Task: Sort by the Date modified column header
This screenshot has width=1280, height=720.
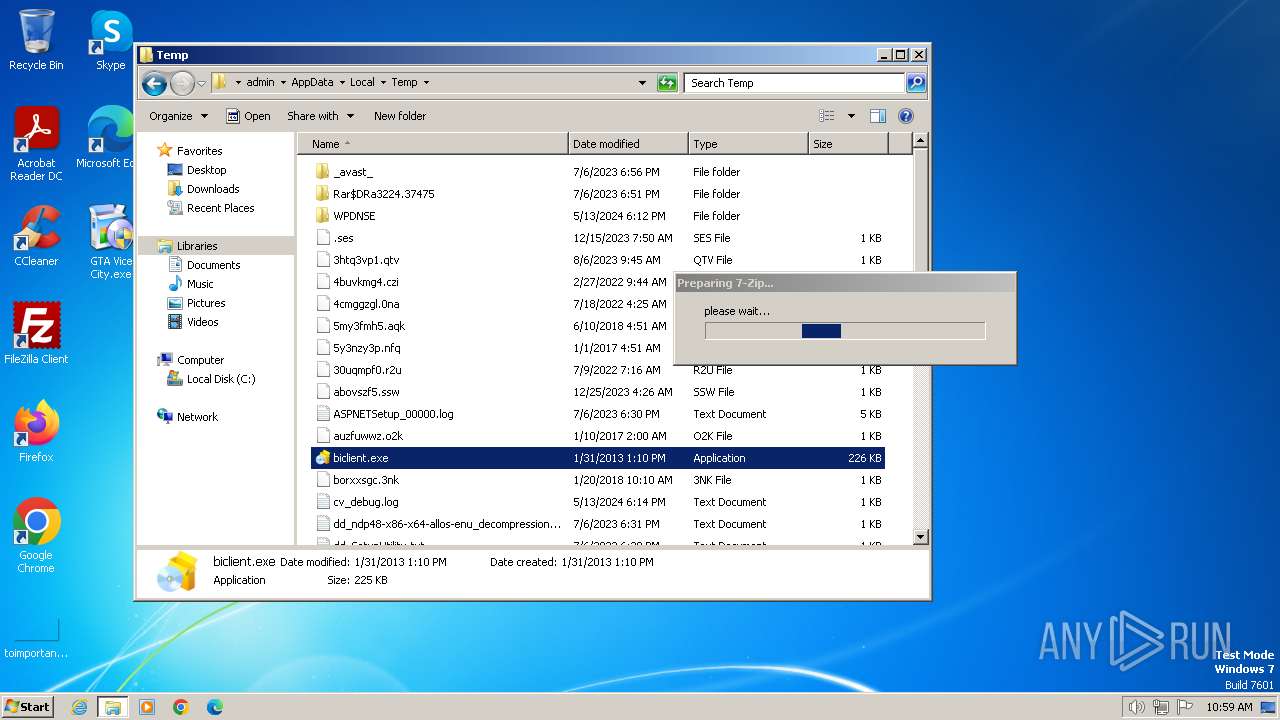Action: point(628,144)
